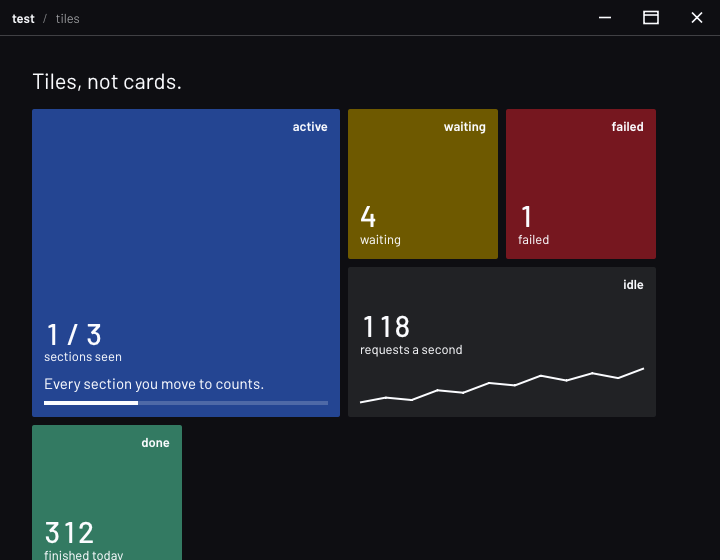Close the window with the X icon
Screen dimensions: 720x560
(697, 18)
